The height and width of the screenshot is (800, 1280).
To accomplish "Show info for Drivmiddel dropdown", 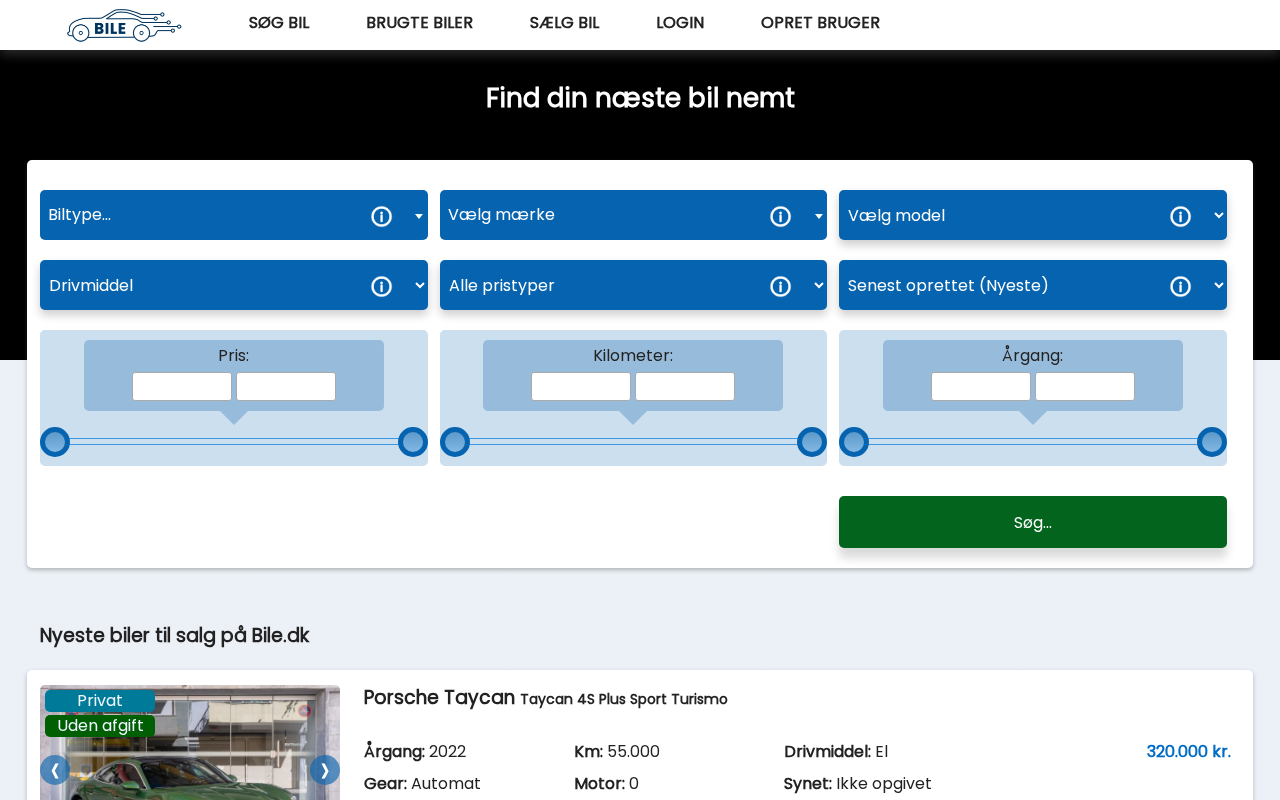I will pos(382,286).
